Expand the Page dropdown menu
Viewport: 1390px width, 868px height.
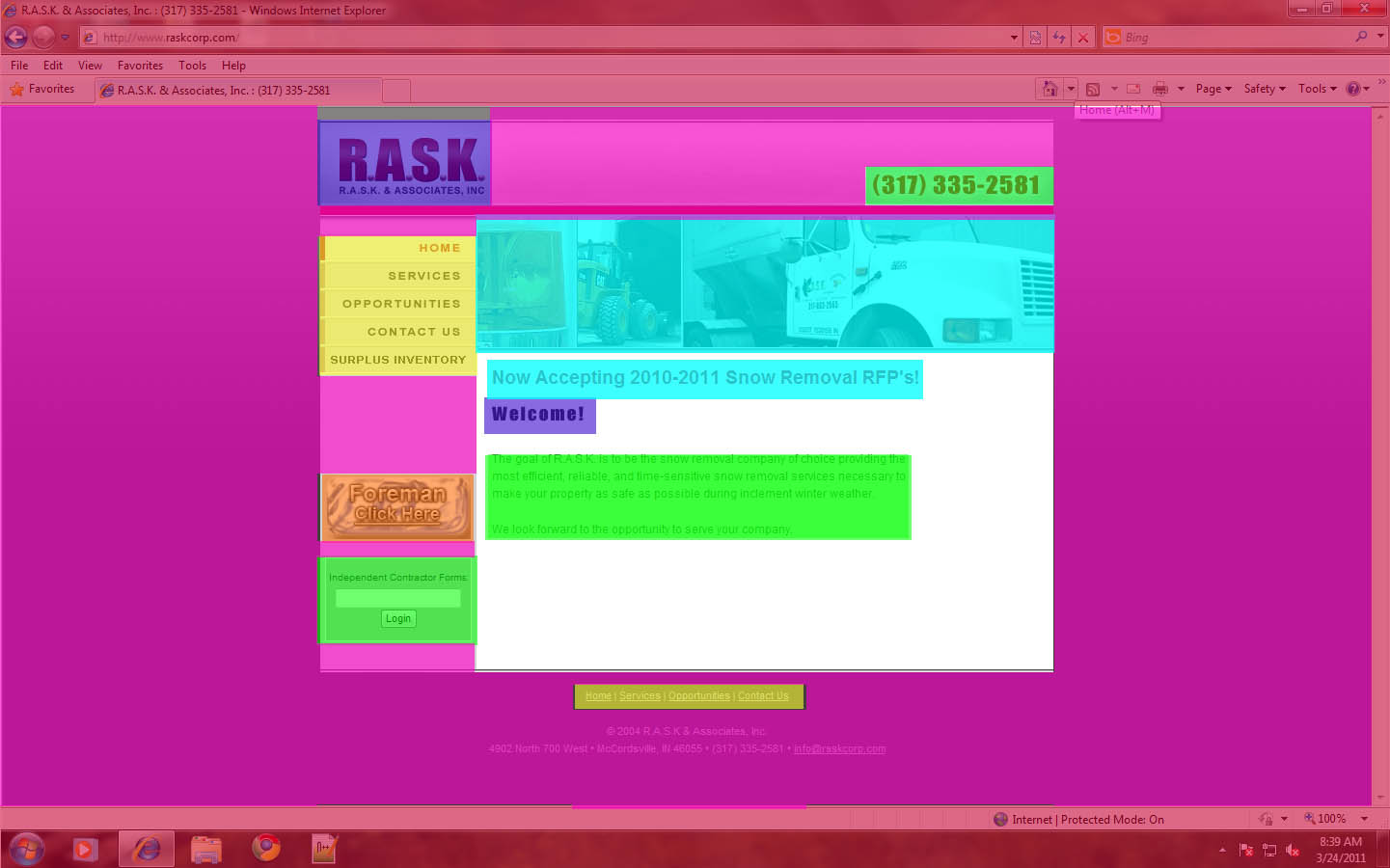1213,89
